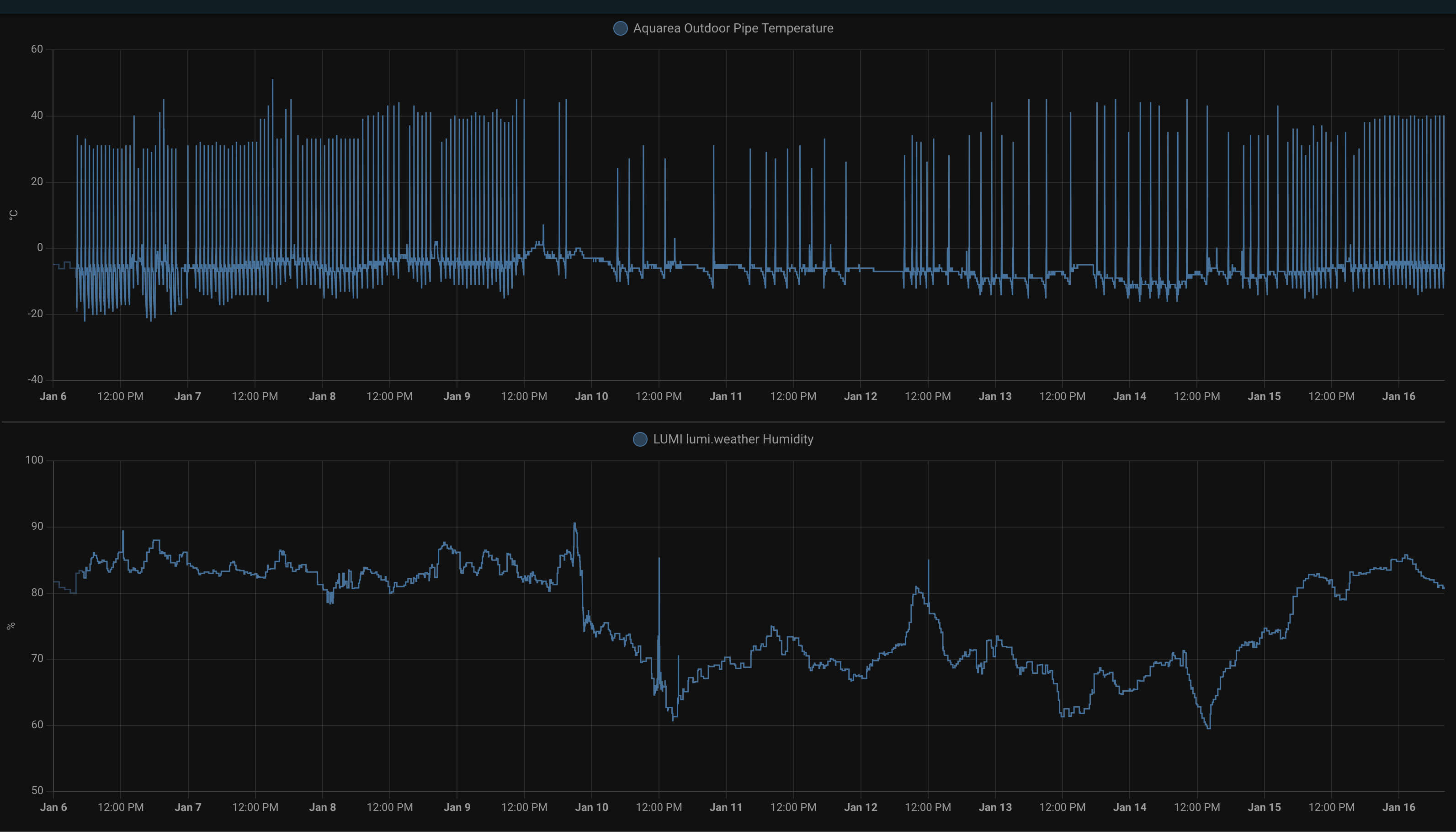
Task: Click the 50 label on humidity y-axis
Action: click(x=37, y=791)
